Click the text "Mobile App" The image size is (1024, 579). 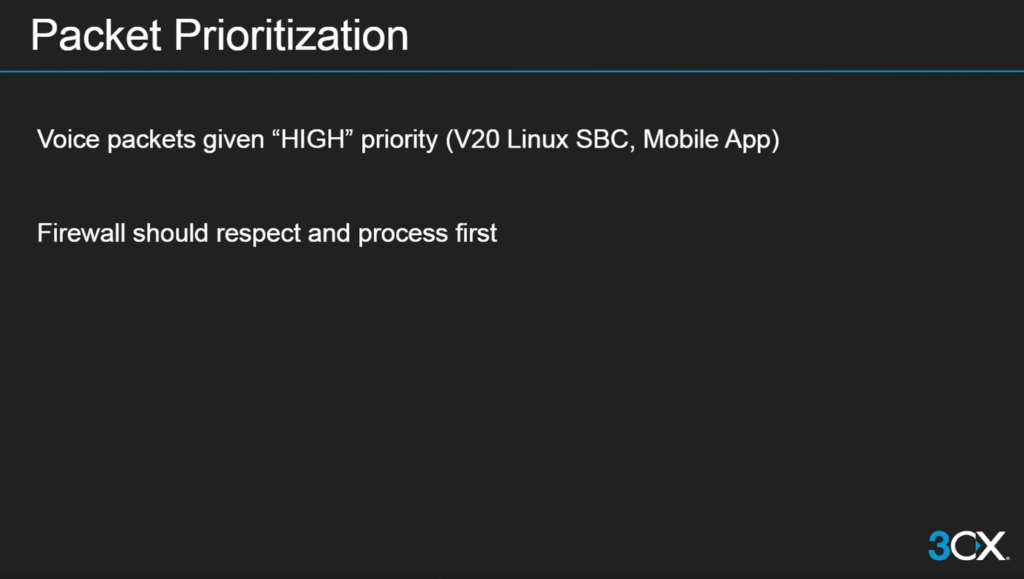pos(705,139)
